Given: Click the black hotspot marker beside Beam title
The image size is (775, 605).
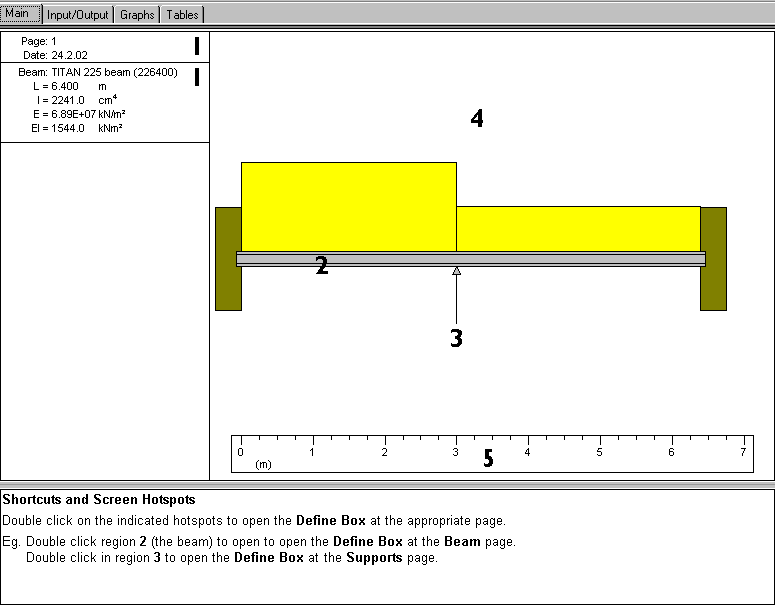Looking at the screenshot, I should [197, 77].
